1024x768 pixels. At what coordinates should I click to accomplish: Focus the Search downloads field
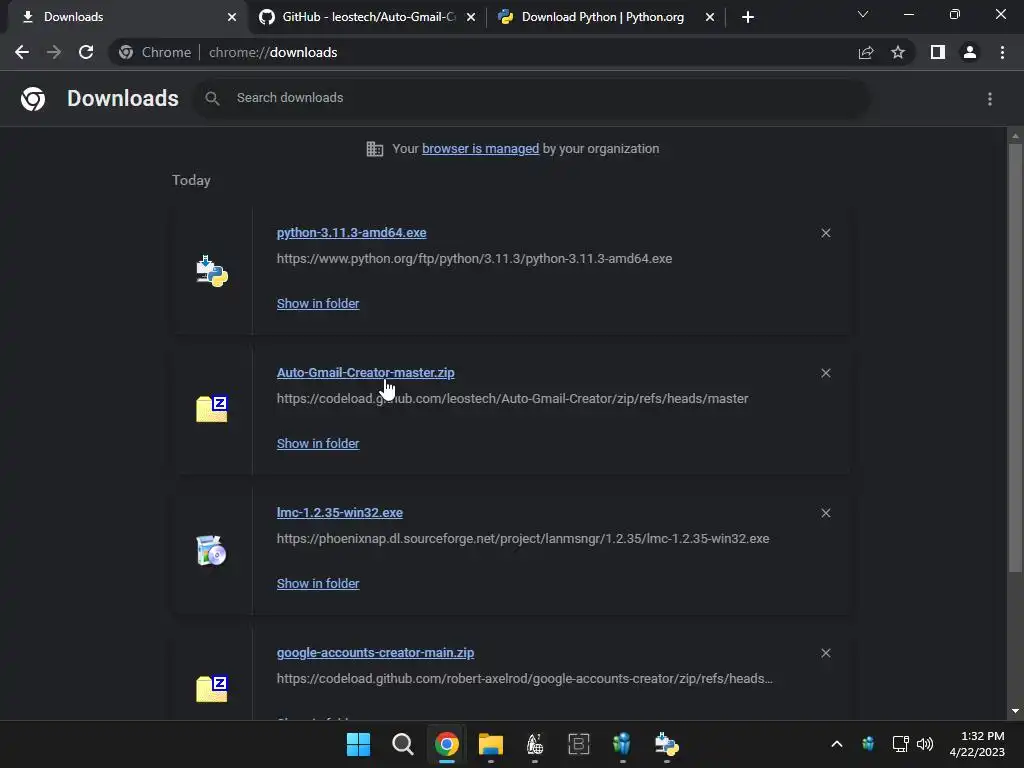(x=530, y=98)
